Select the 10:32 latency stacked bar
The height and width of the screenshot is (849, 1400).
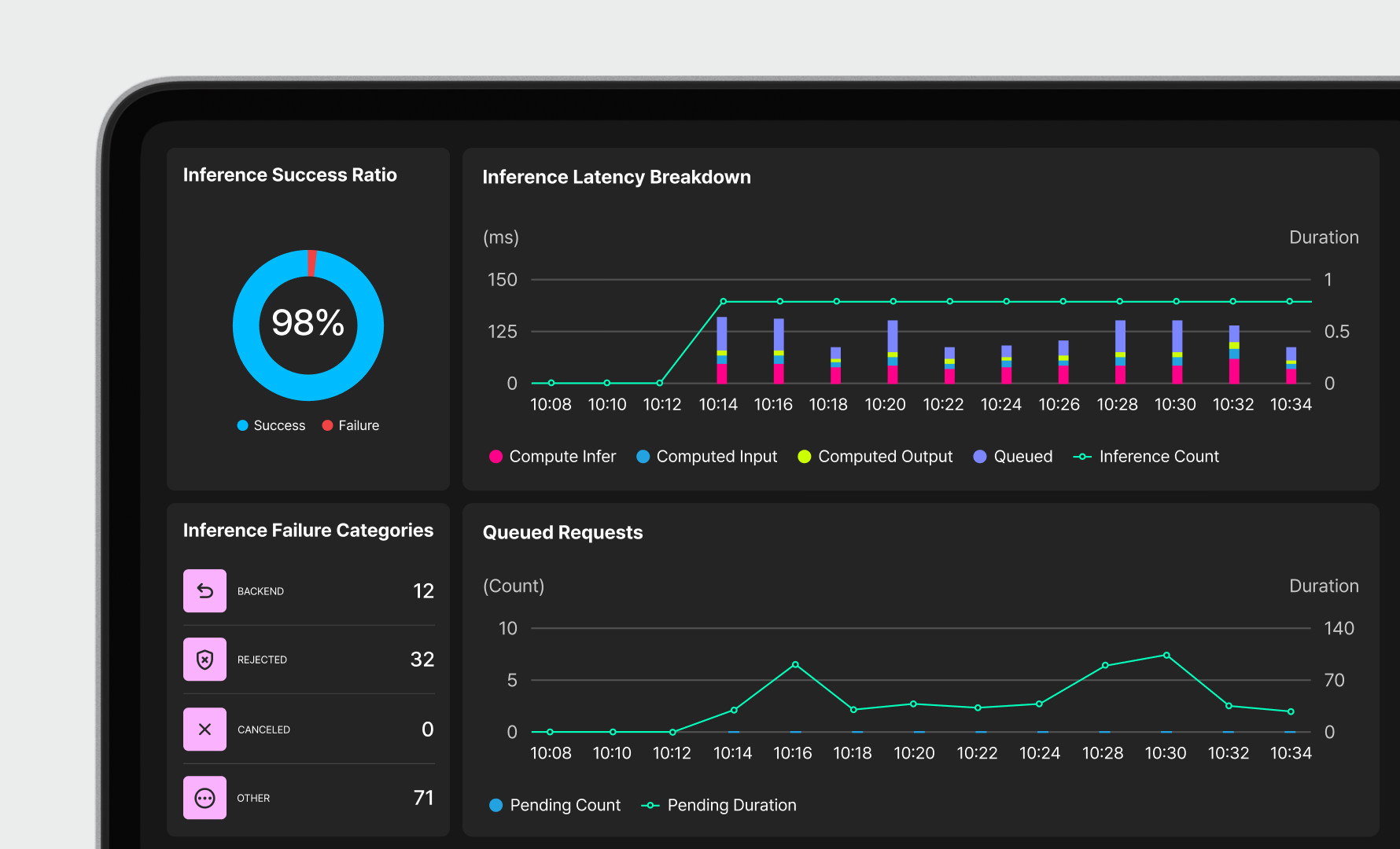[x=1234, y=355]
